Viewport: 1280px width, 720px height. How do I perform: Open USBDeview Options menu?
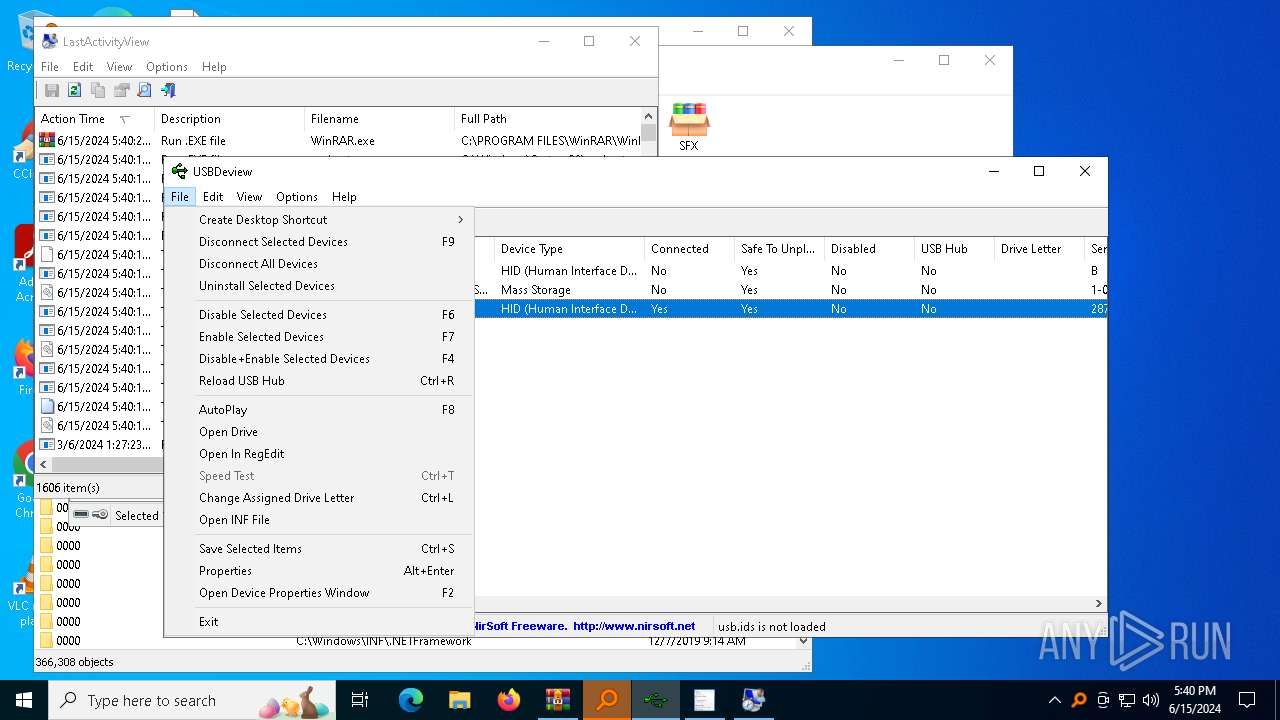(x=297, y=197)
